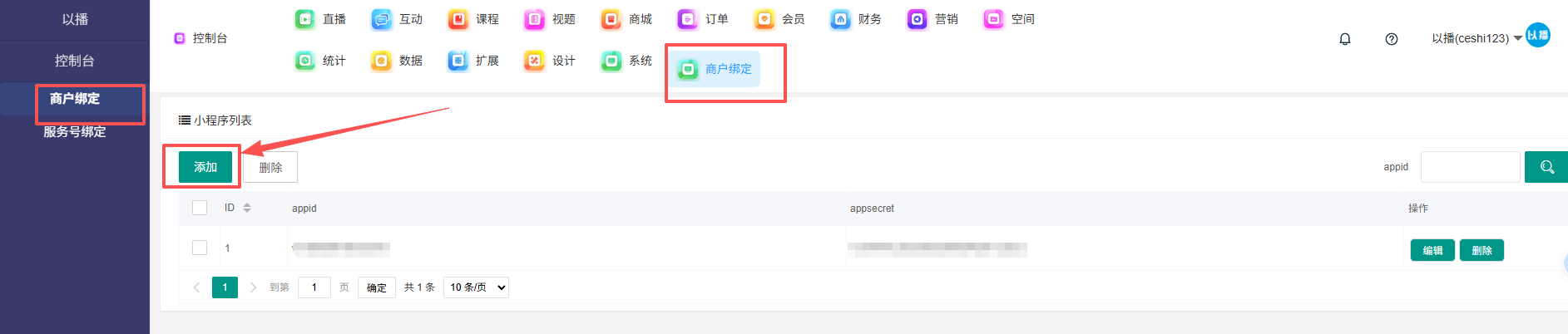Screen dimensions: 1568x334
Task: Focus the appid search input field
Action: pyautogui.click(x=1470, y=167)
